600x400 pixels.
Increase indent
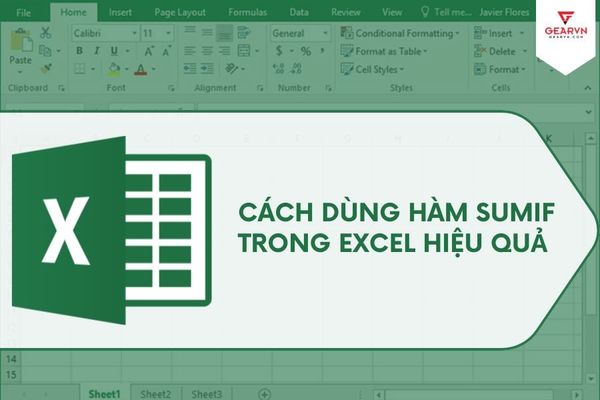click(x=207, y=69)
